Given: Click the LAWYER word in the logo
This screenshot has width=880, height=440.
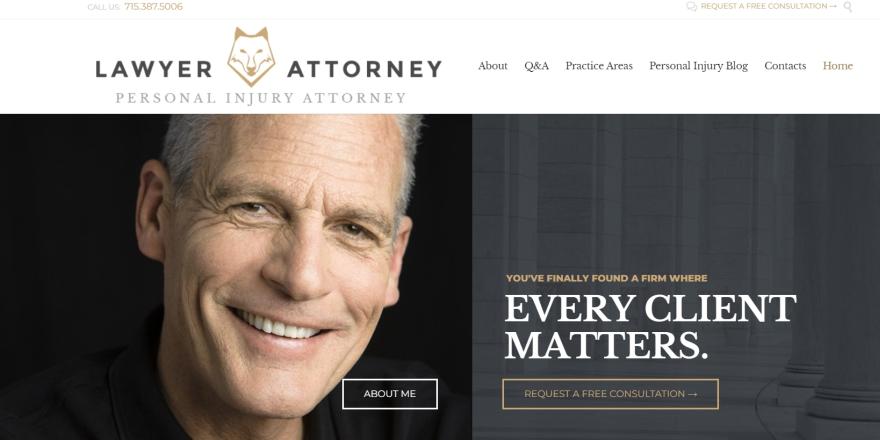Looking at the screenshot, I should point(154,69).
